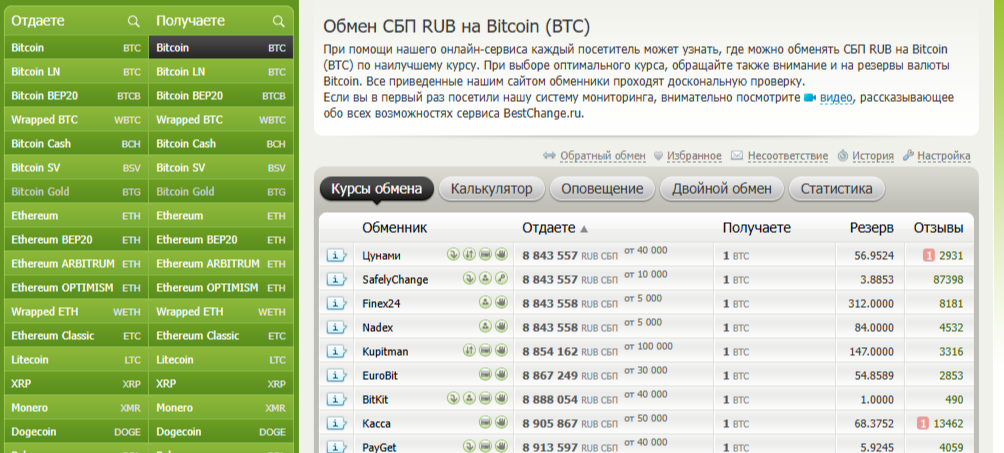1004x453 pixels.
Task: Select Ethereum ARBITRUM in the Получаете list
Action: (221, 264)
